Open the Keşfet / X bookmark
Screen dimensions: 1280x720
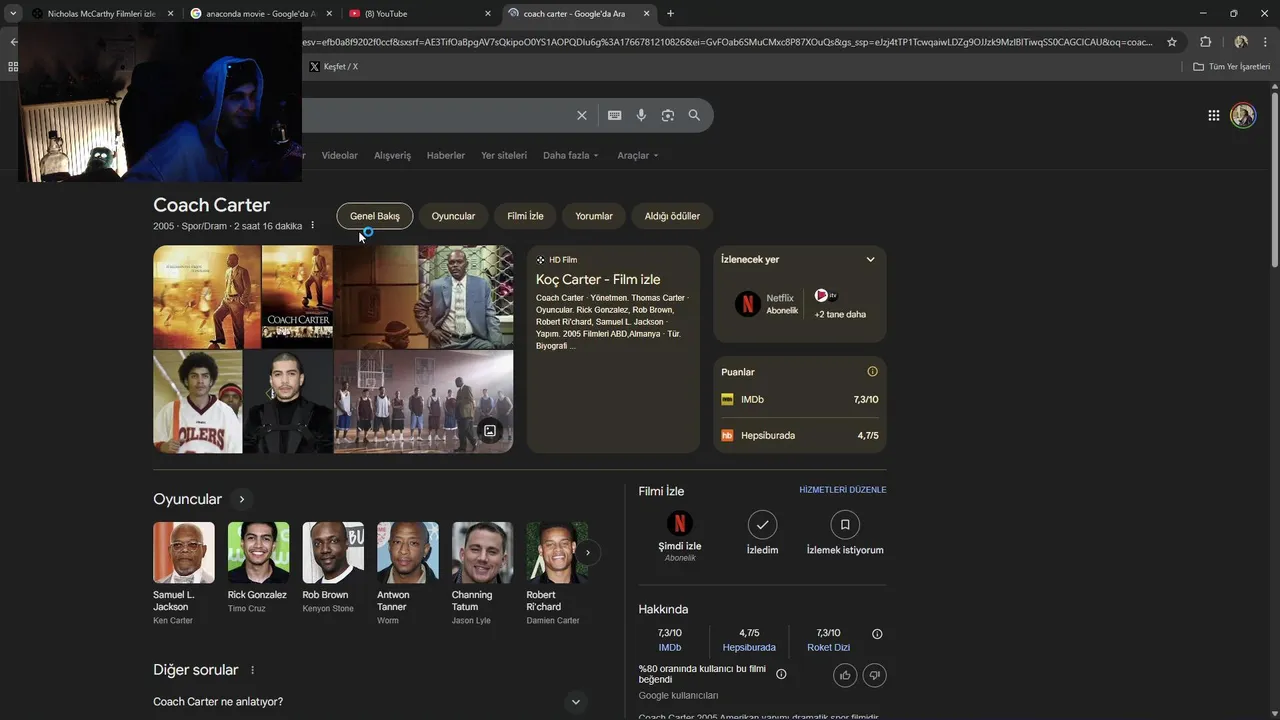[333, 67]
